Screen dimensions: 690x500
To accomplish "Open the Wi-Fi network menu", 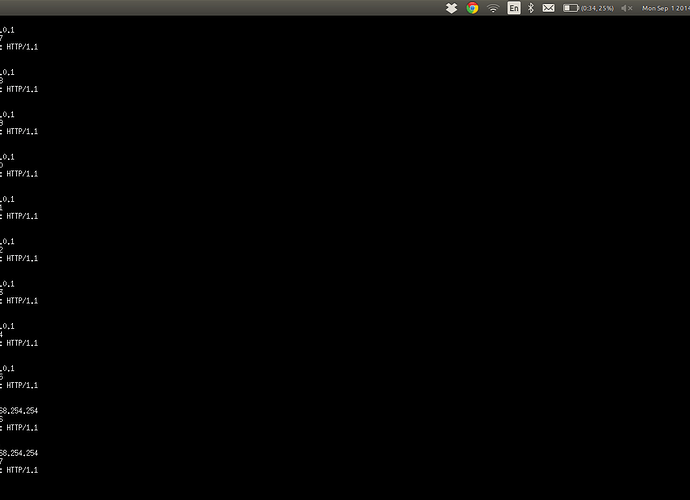I will point(493,8).
